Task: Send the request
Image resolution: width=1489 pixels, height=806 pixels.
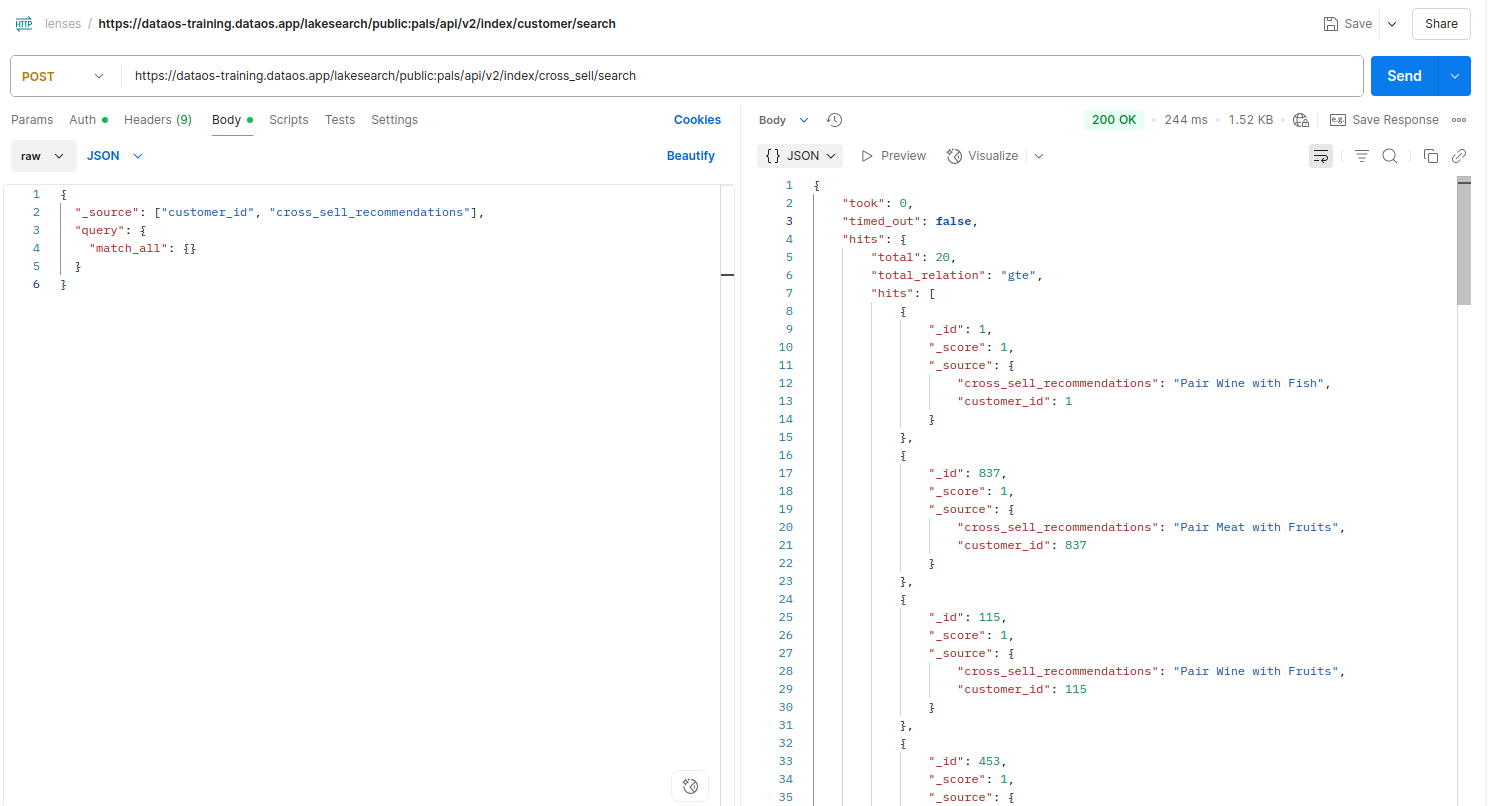Action: pos(1404,76)
